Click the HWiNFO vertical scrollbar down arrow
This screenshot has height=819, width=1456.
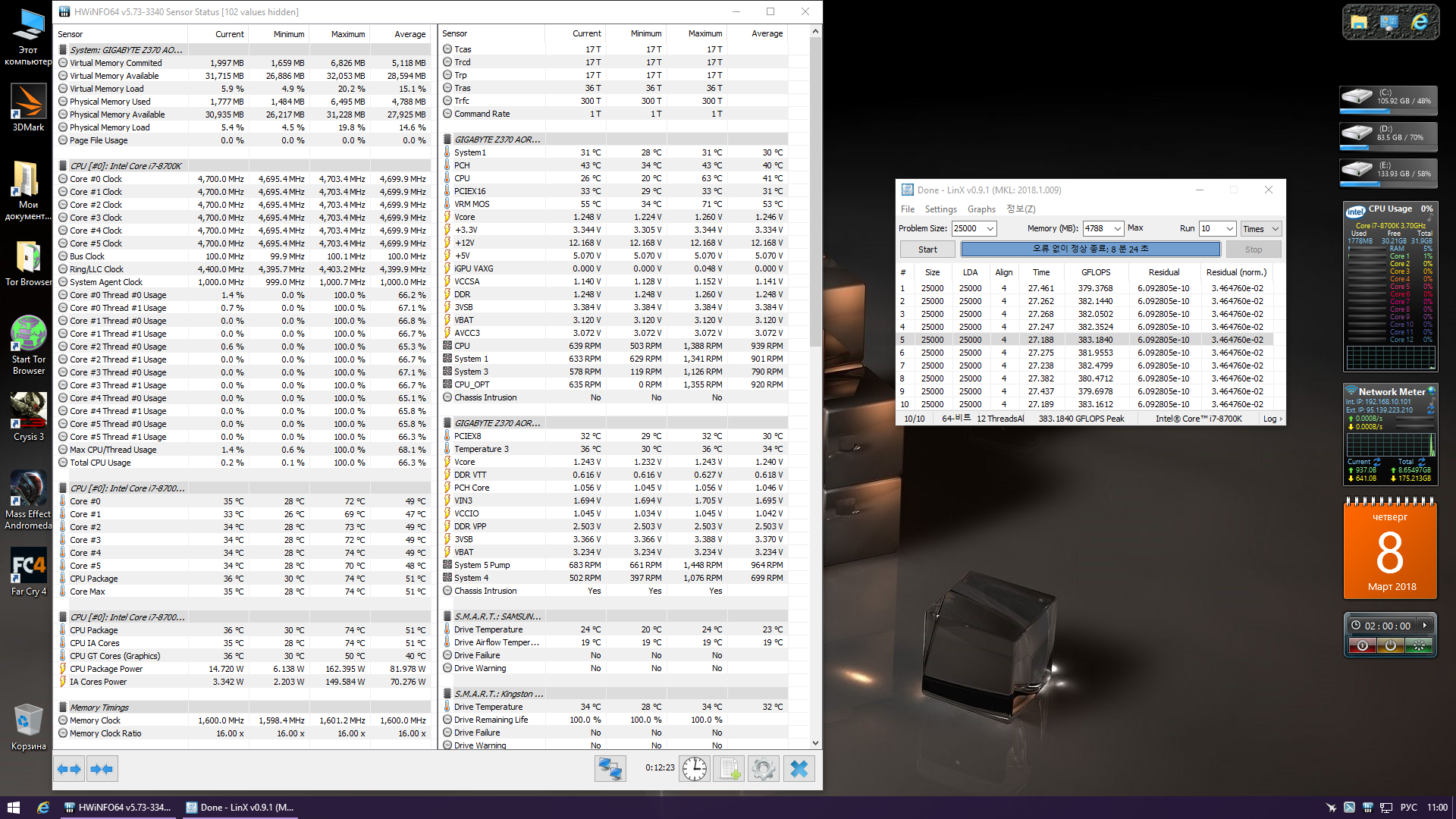click(815, 743)
